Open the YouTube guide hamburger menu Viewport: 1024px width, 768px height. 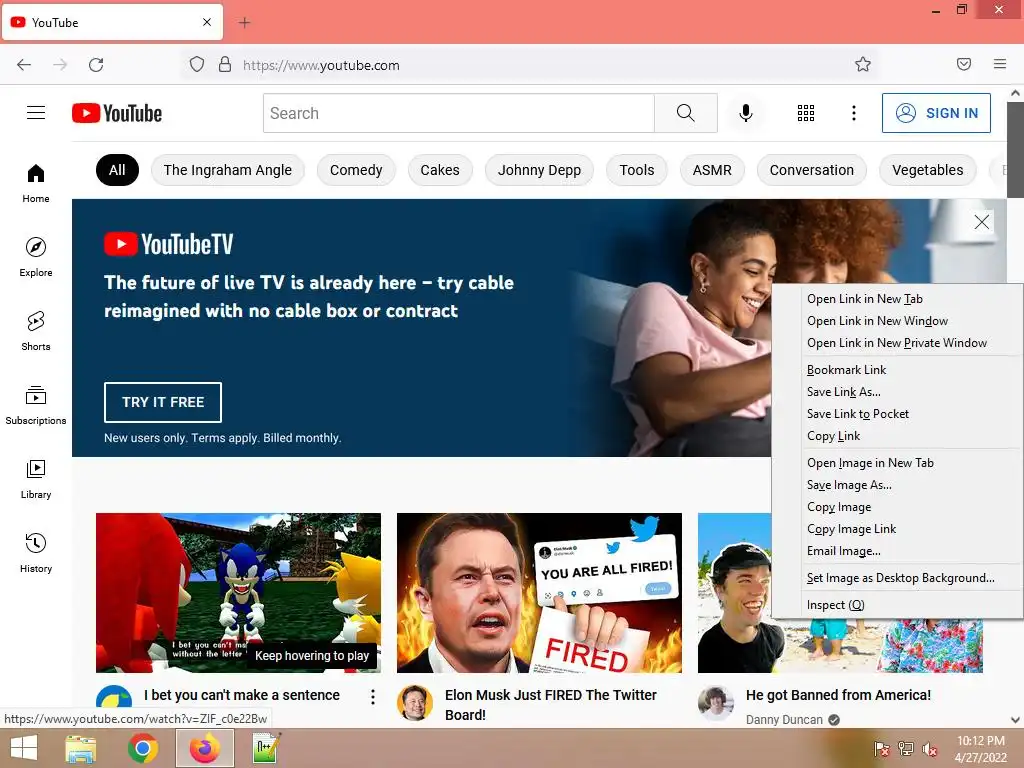(x=36, y=113)
